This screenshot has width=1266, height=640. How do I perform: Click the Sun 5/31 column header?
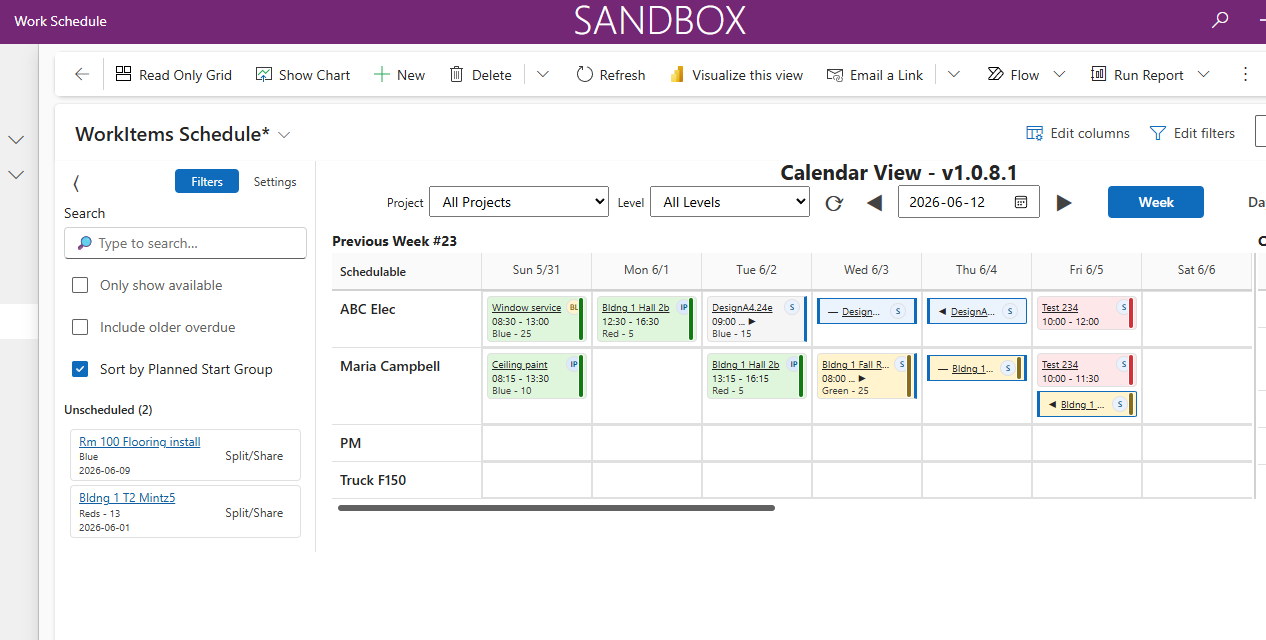pyautogui.click(x=536, y=270)
